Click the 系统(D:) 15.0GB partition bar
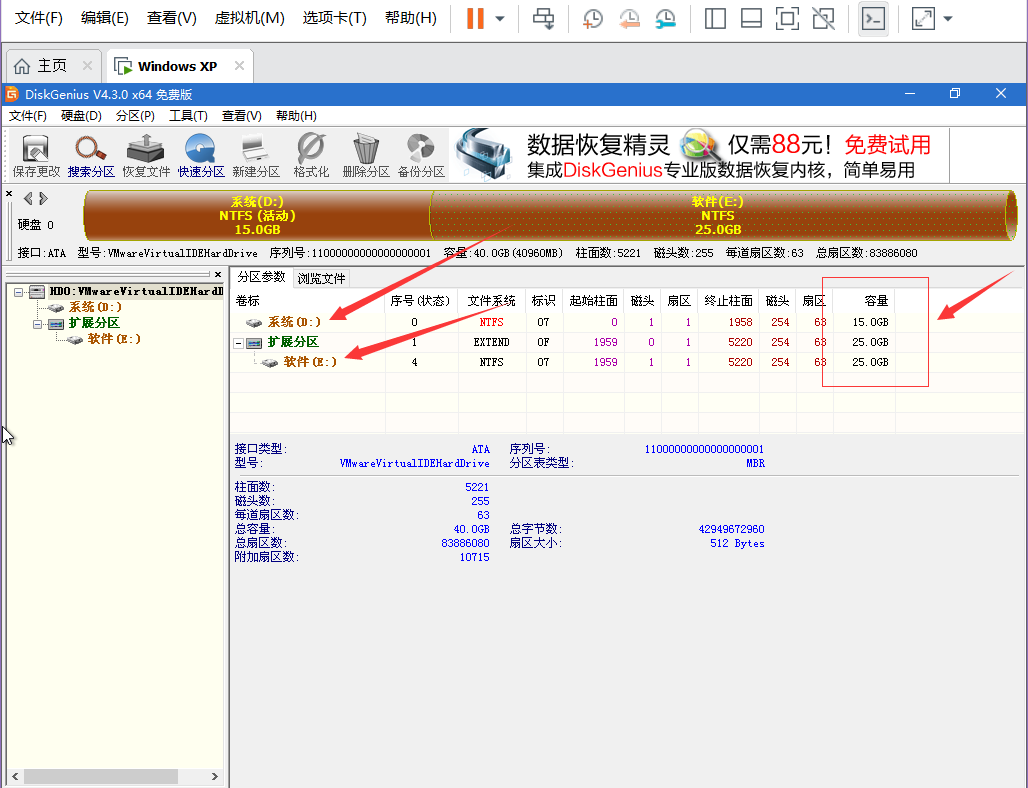Screen dimensions: 1028x788 click(257, 215)
